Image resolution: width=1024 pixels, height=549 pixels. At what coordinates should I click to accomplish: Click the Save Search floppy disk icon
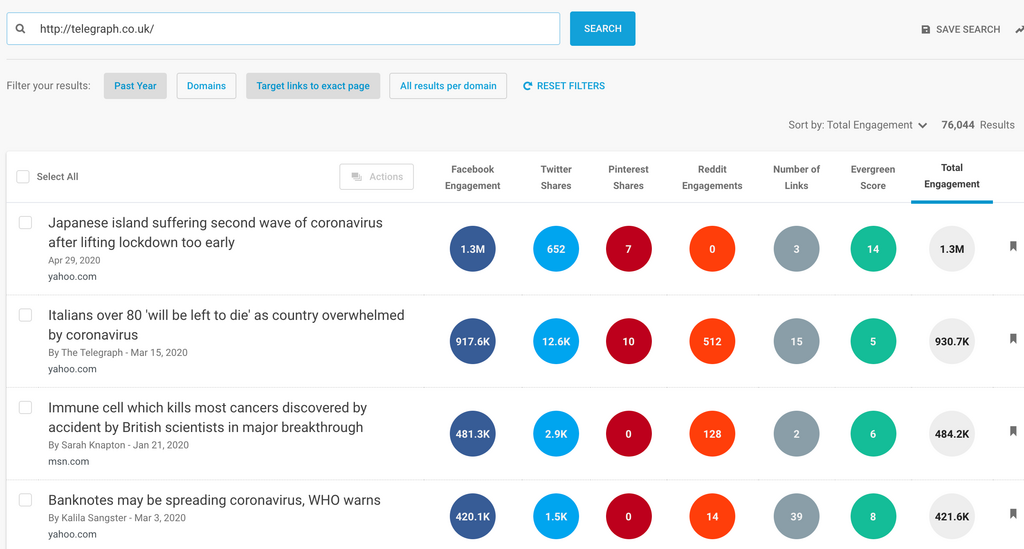pos(925,30)
